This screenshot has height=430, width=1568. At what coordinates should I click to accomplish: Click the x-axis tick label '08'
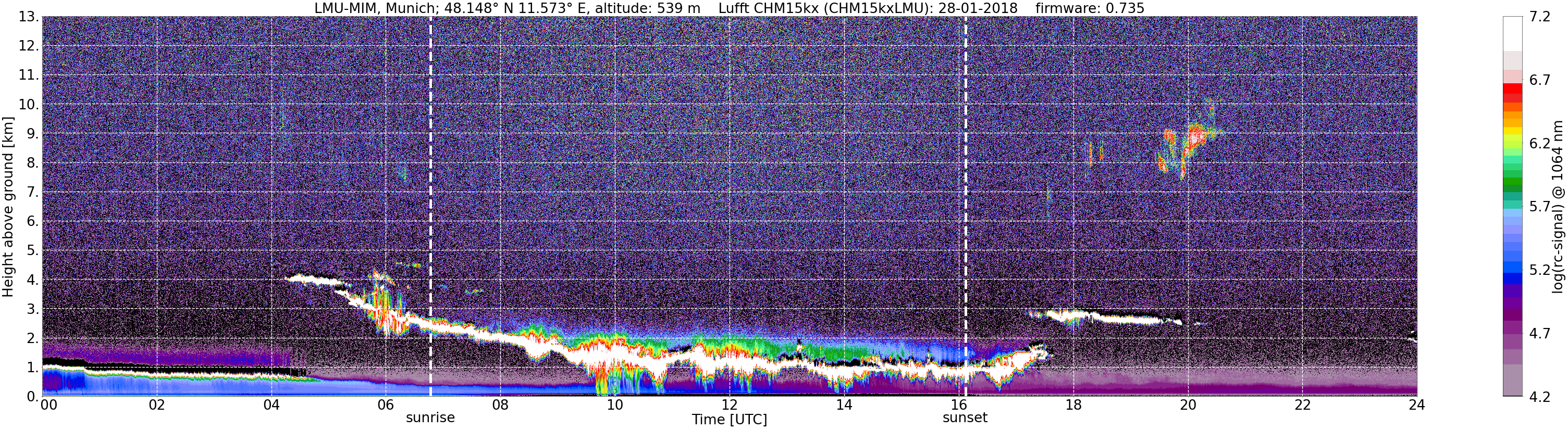click(x=500, y=405)
